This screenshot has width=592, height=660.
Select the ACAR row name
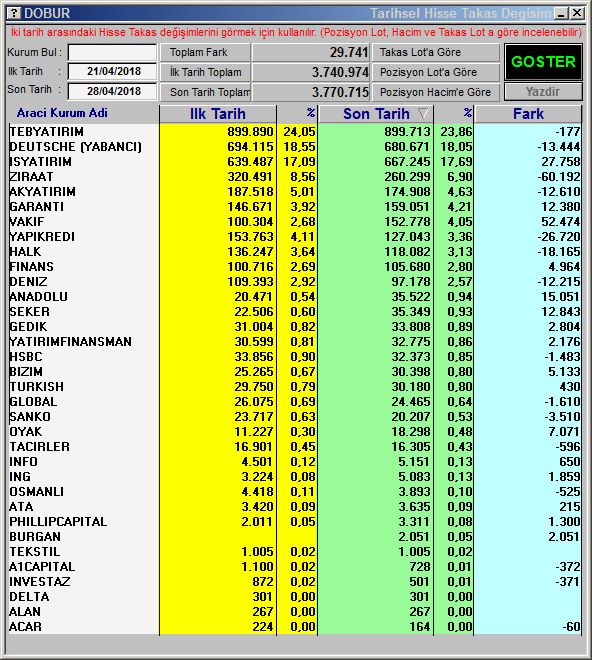(x=26, y=627)
